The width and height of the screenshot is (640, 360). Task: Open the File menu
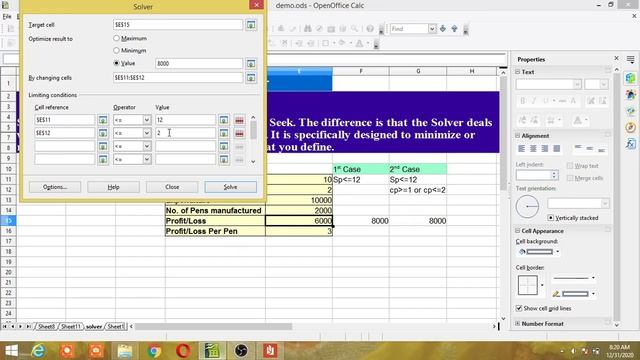7,16
